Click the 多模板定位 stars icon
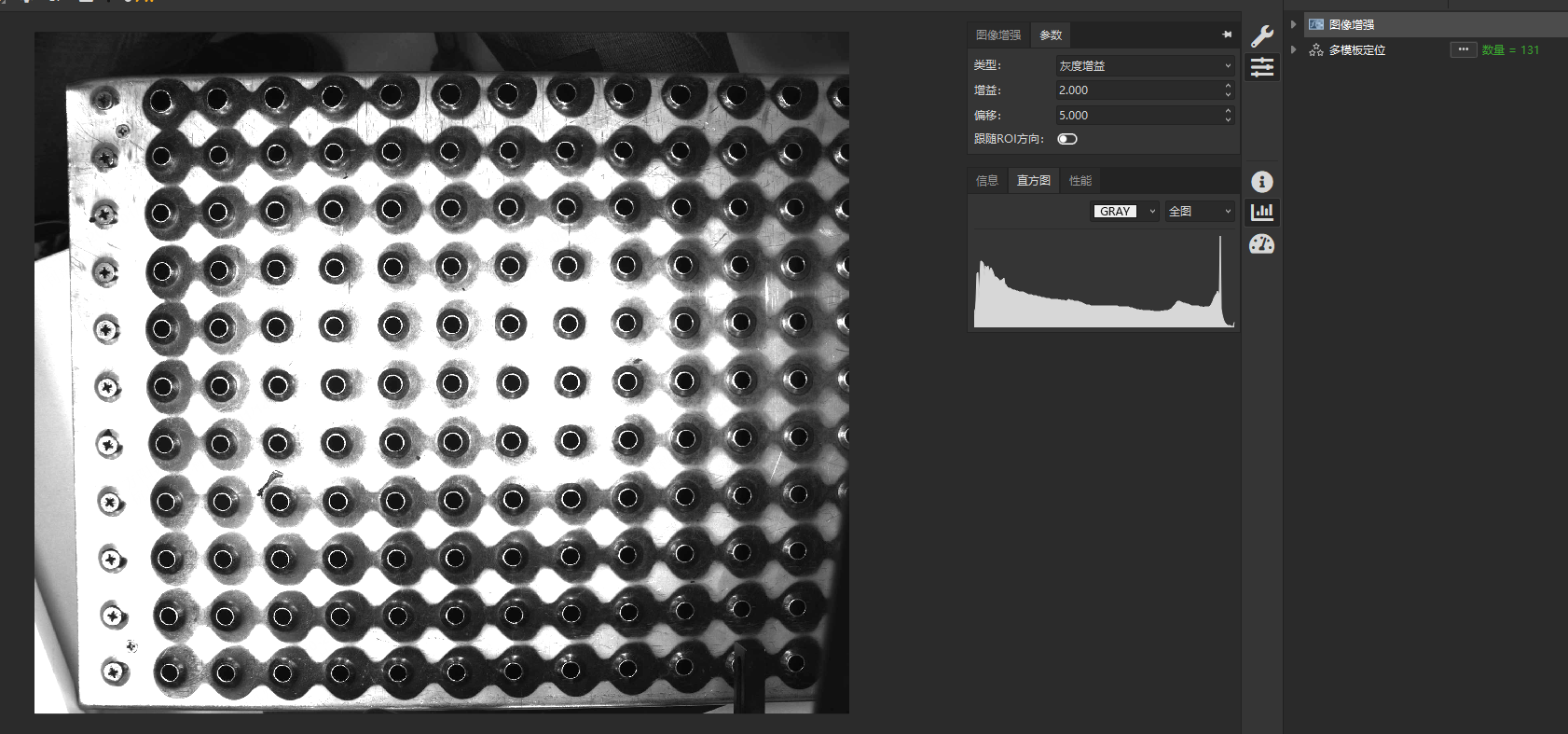The width and height of the screenshot is (1568, 734). tap(1316, 50)
